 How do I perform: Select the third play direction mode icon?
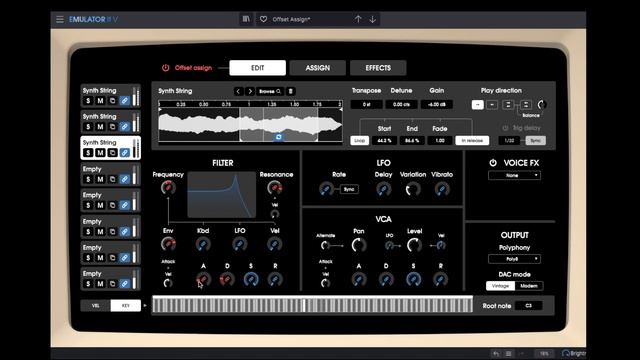pyautogui.click(x=508, y=105)
